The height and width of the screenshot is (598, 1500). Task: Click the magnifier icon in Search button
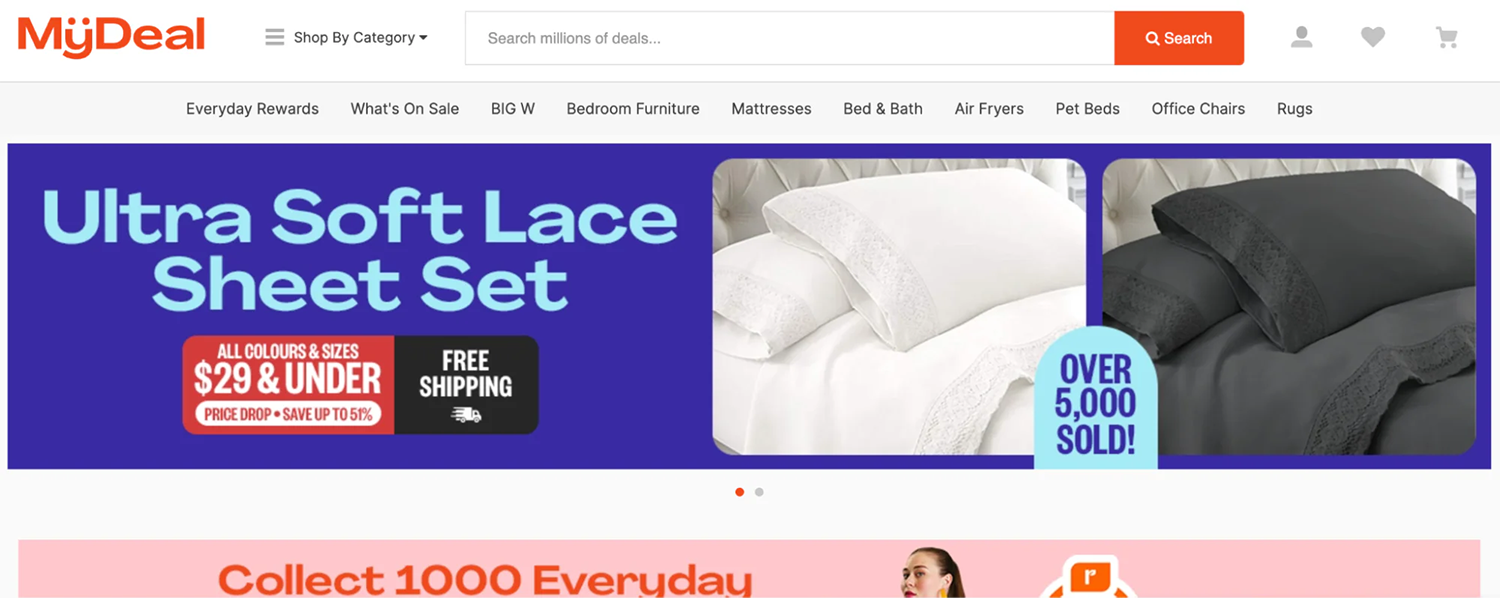tap(1153, 38)
